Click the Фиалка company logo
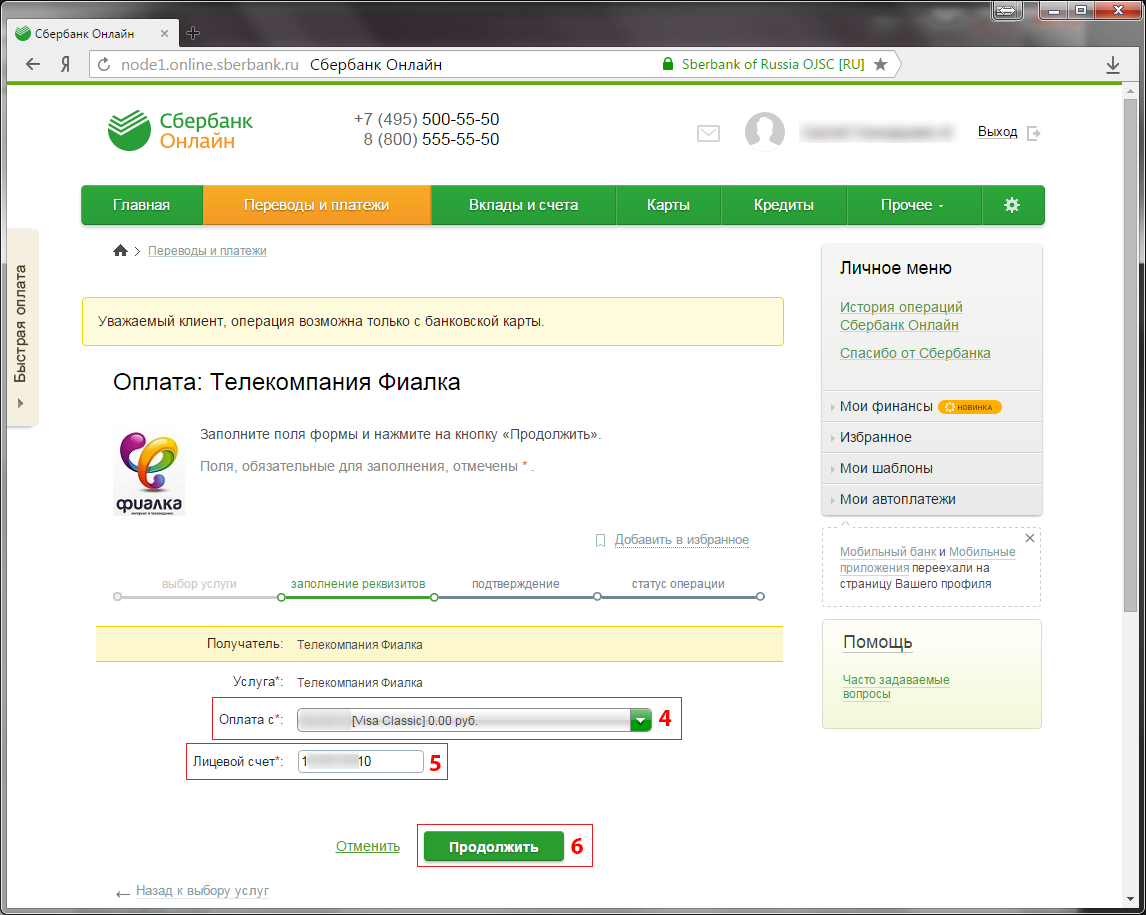1146x915 pixels. (149, 472)
